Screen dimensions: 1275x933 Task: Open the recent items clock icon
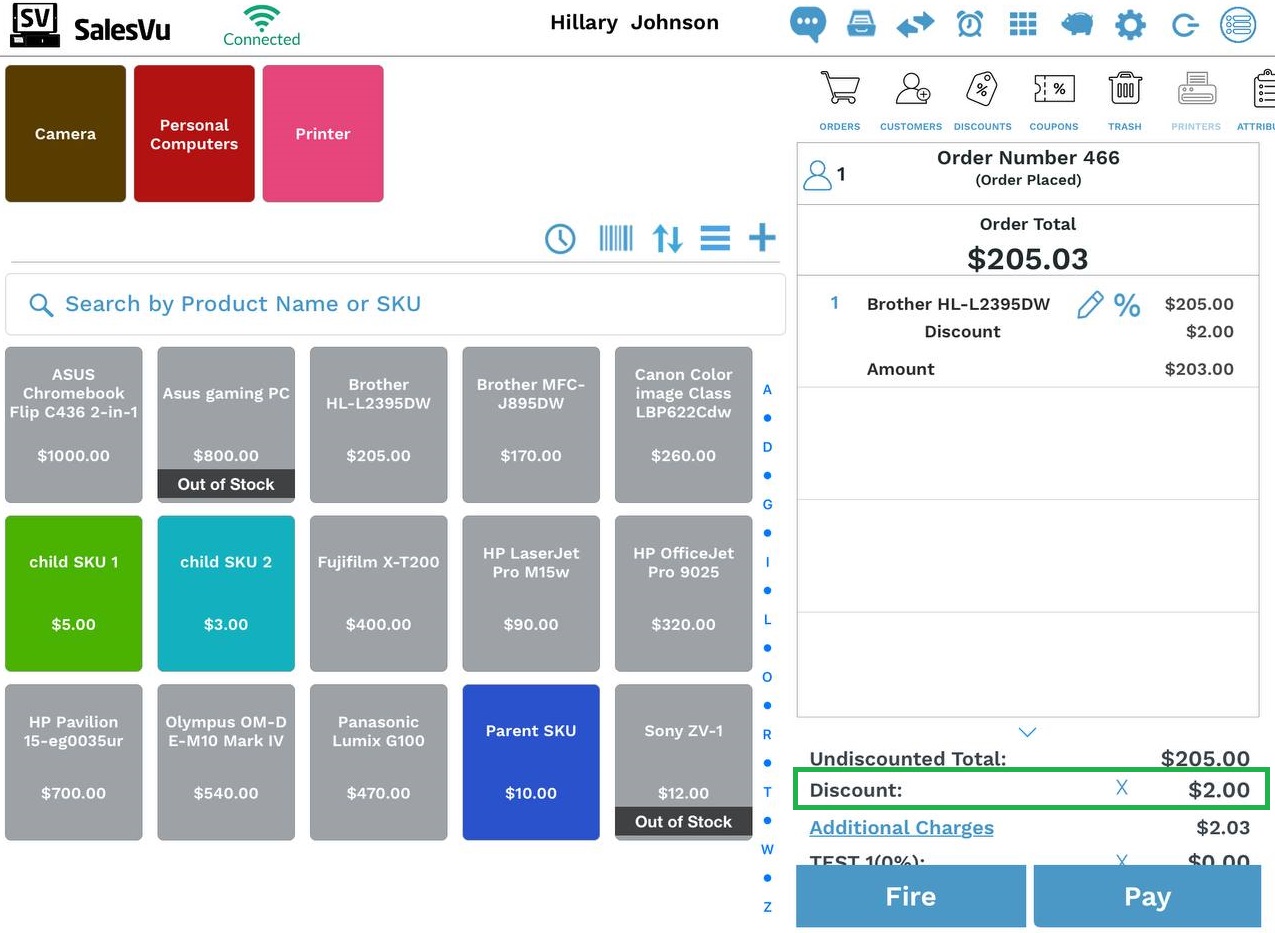(560, 238)
